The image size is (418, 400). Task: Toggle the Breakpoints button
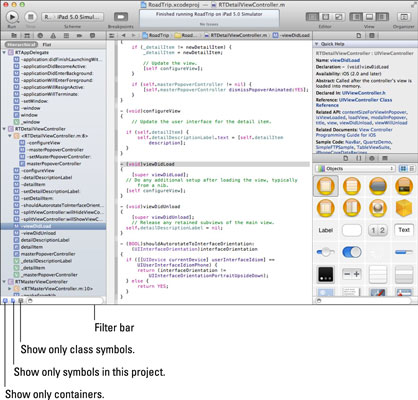(x=121, y=17)
